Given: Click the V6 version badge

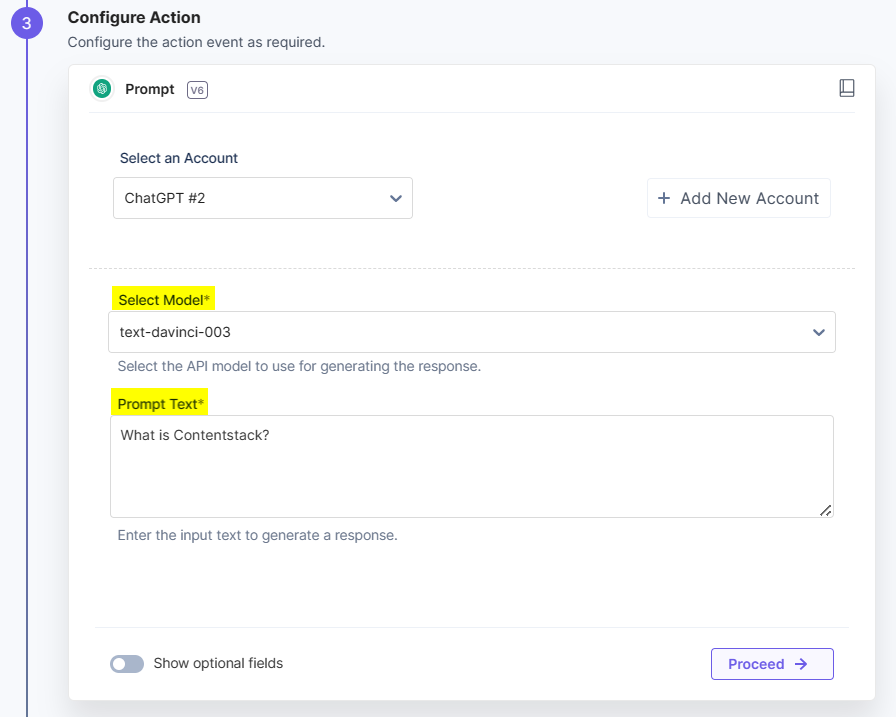Looking at the screenshot, I should (x=197, y=90).
